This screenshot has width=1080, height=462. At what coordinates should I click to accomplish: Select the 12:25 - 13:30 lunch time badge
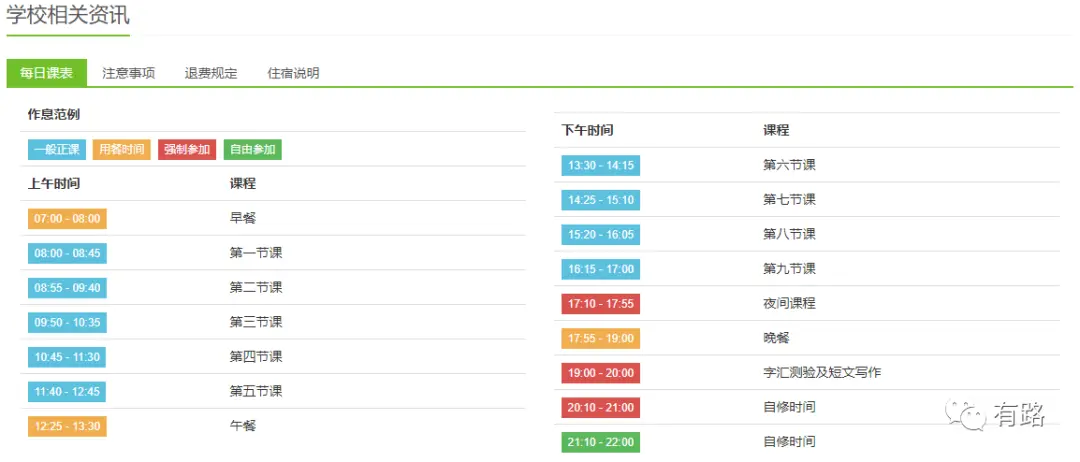(x=68, y=426)
